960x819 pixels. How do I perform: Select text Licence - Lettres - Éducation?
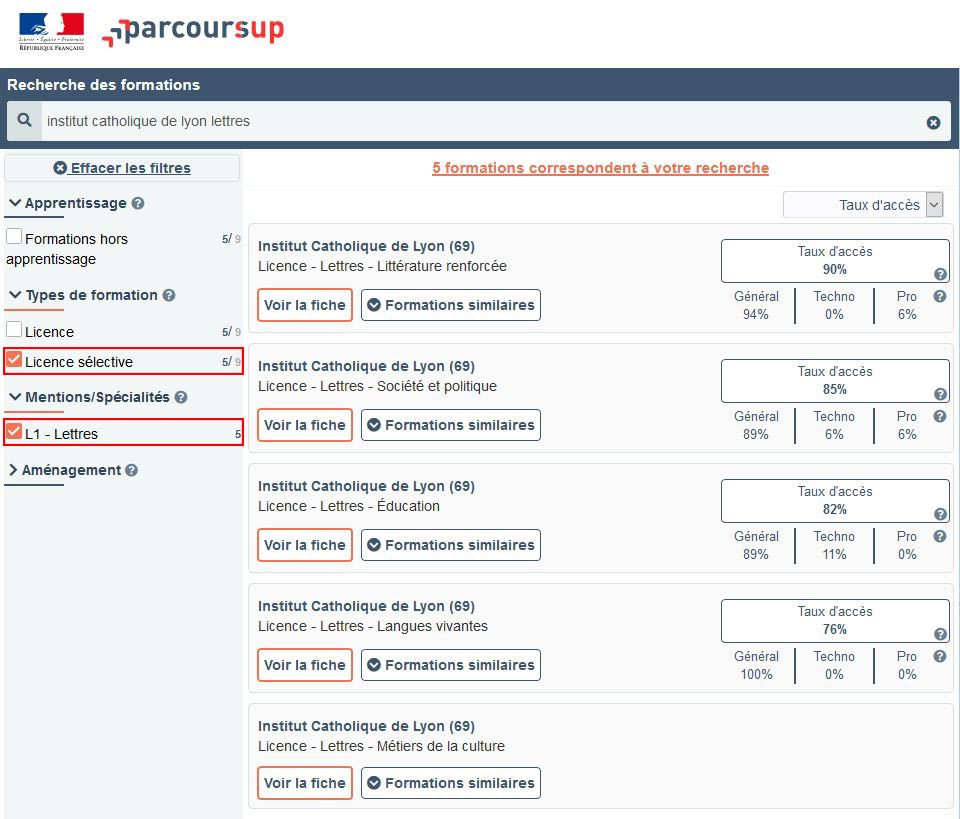point(348,506)
